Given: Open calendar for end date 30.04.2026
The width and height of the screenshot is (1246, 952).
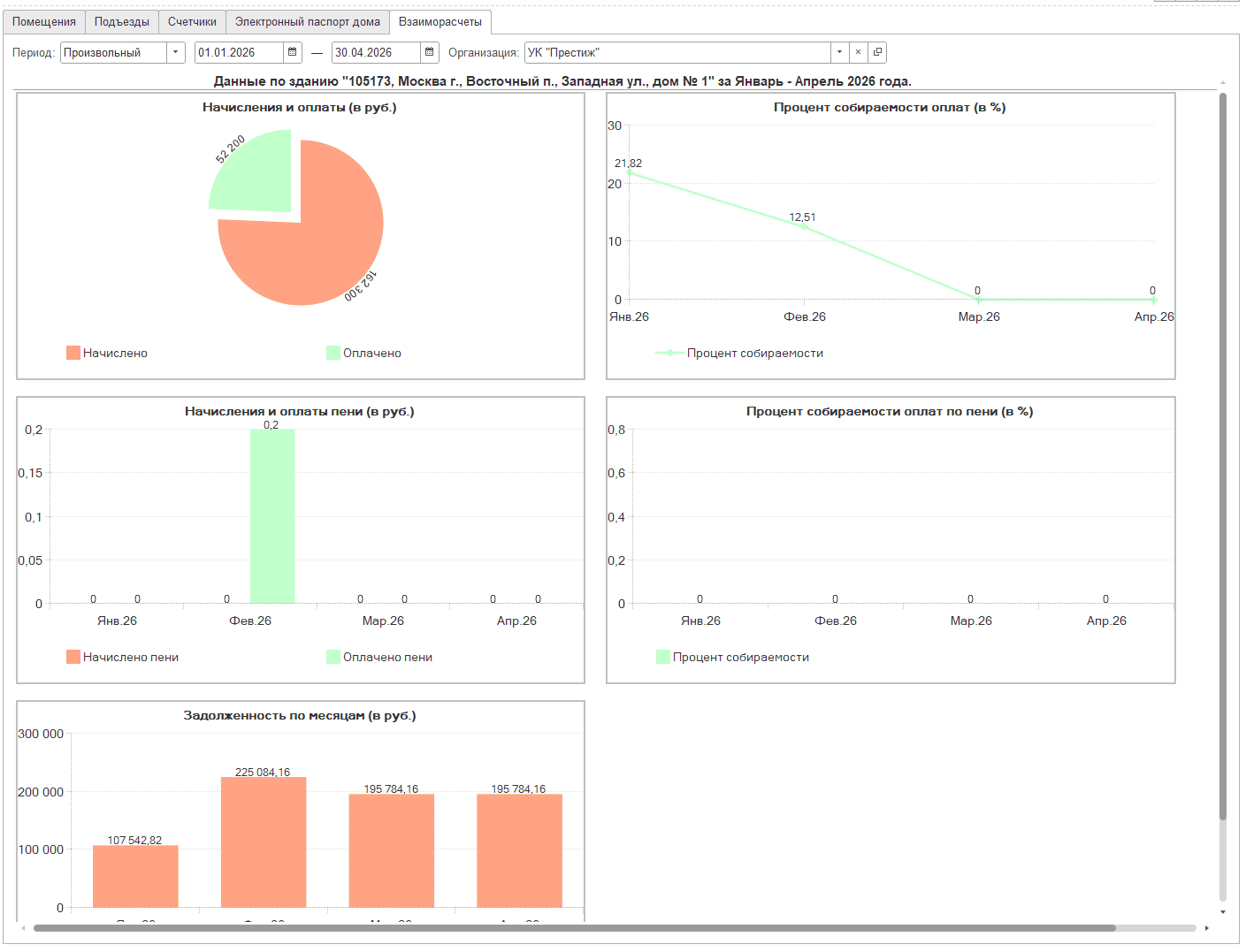Looking at the screenshot, I should coord(430,52).
